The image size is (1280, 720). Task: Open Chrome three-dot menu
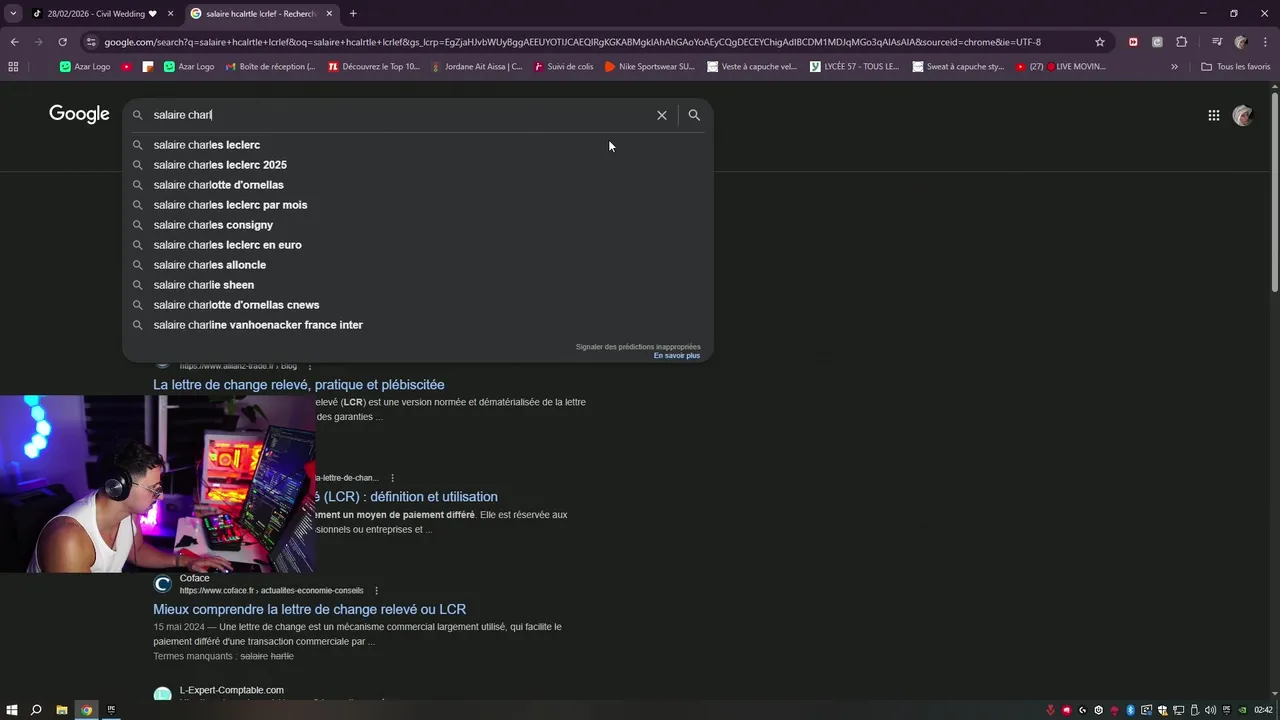coord(1266,42)
